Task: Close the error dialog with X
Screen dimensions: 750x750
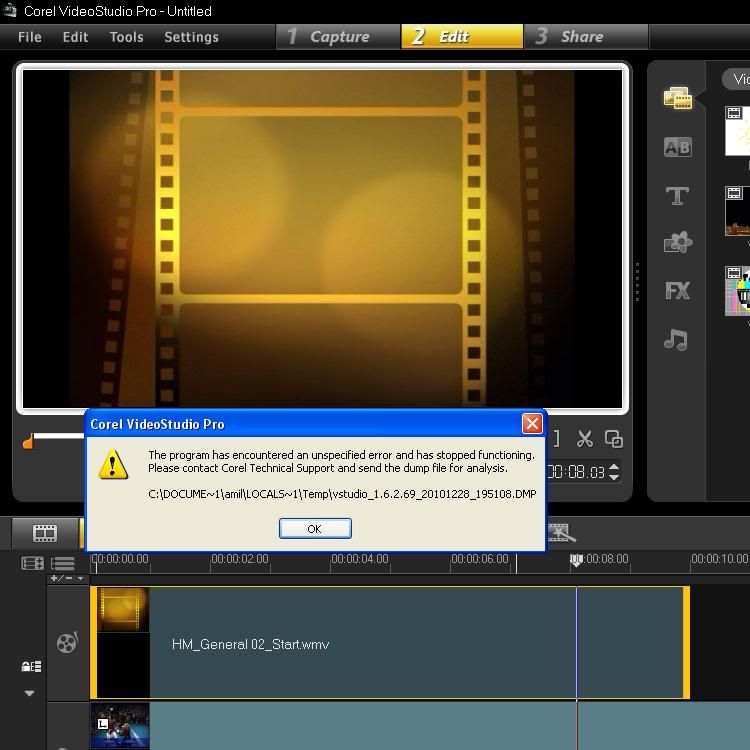Action: pos(532,424)
